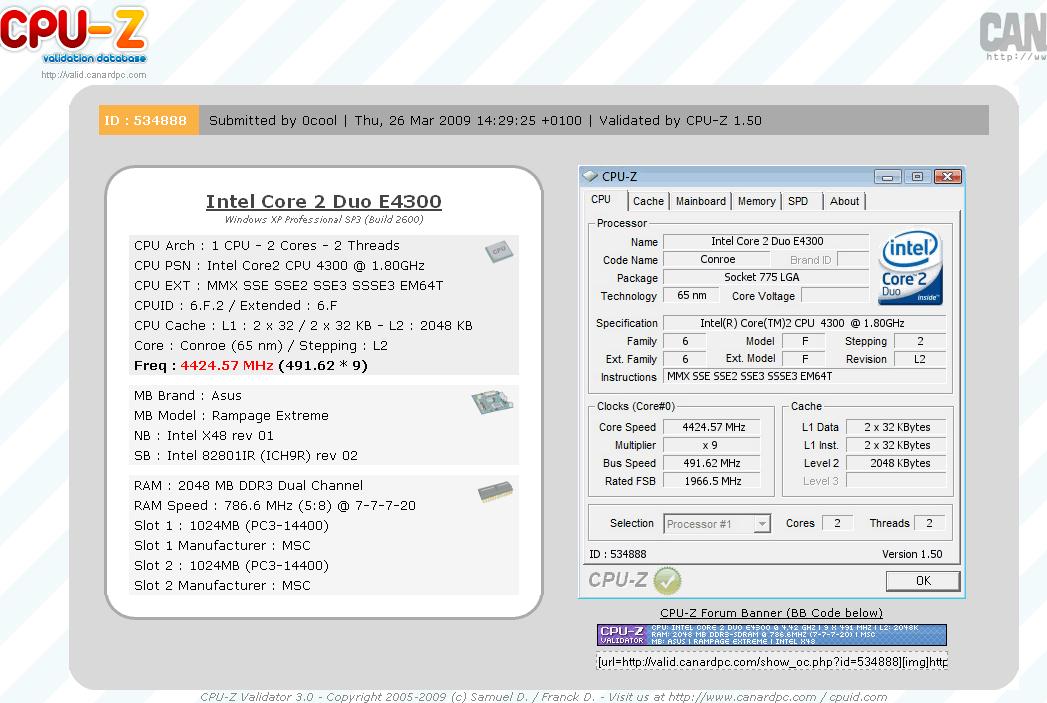Open the Mainboard tab
This screenshot has width=1047, height=703.
(x=700, y=201)
